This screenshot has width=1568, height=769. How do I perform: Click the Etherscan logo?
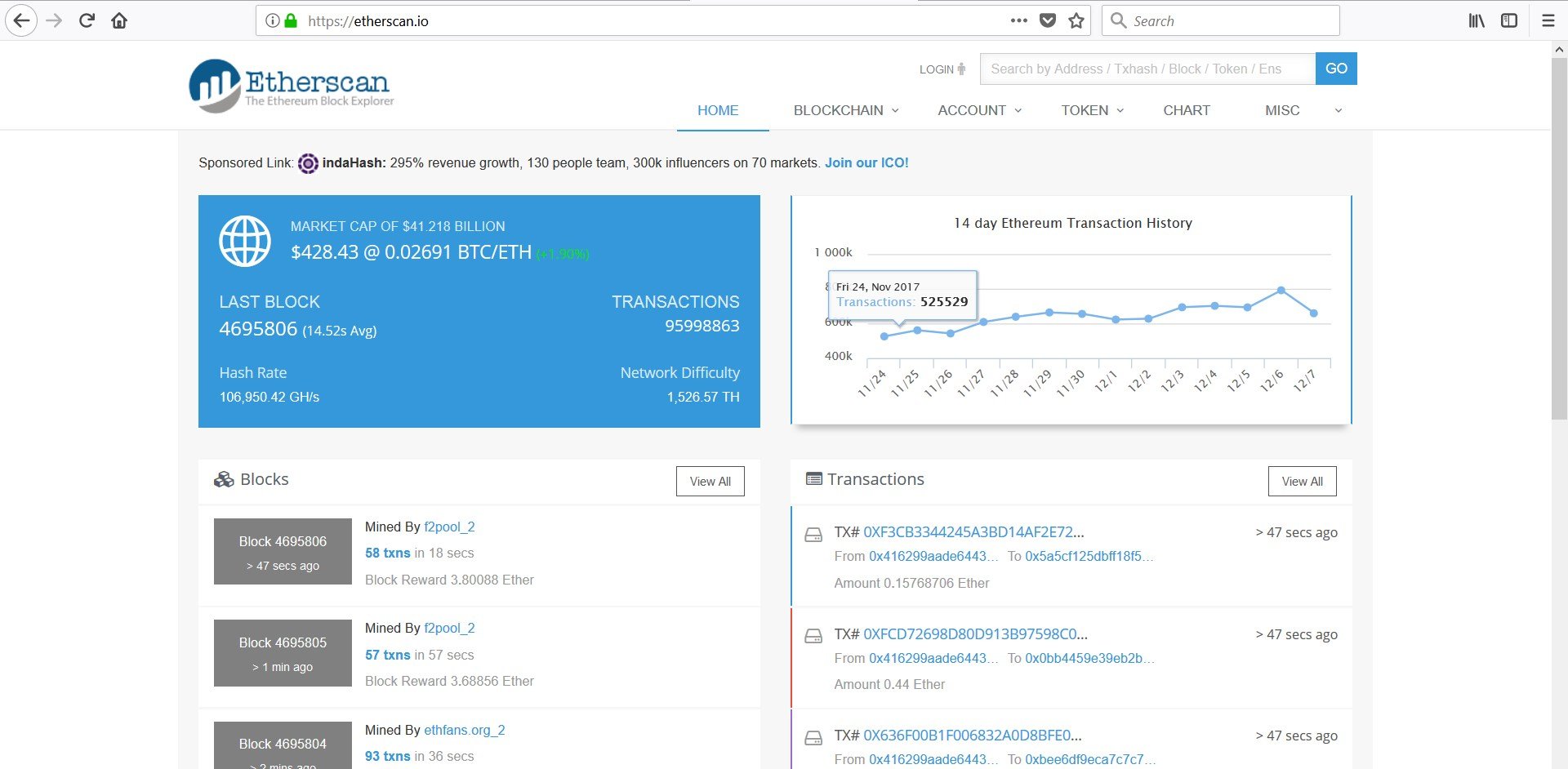[292, 86]
